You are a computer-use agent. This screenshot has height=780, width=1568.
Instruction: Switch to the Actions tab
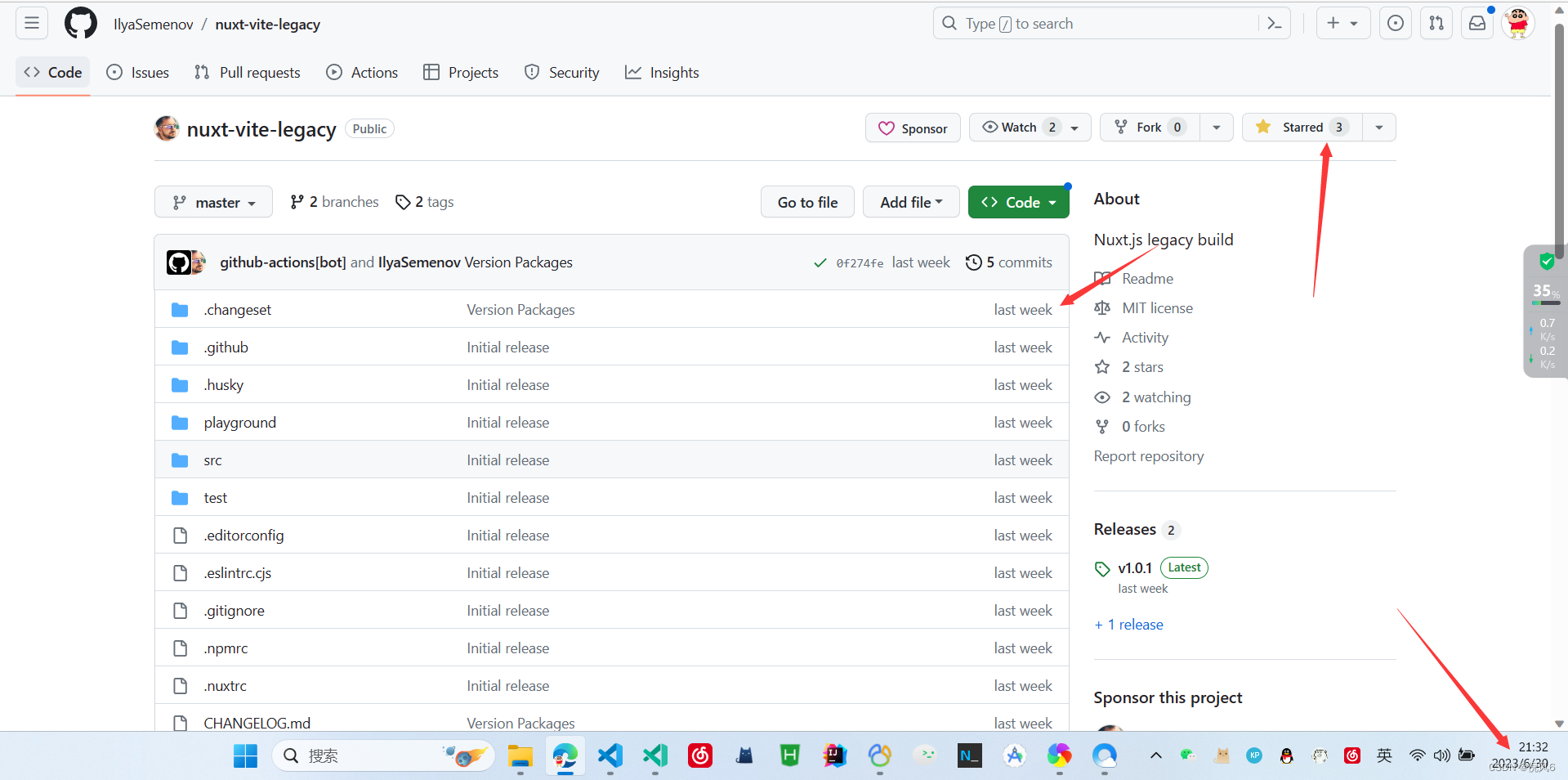362,73
